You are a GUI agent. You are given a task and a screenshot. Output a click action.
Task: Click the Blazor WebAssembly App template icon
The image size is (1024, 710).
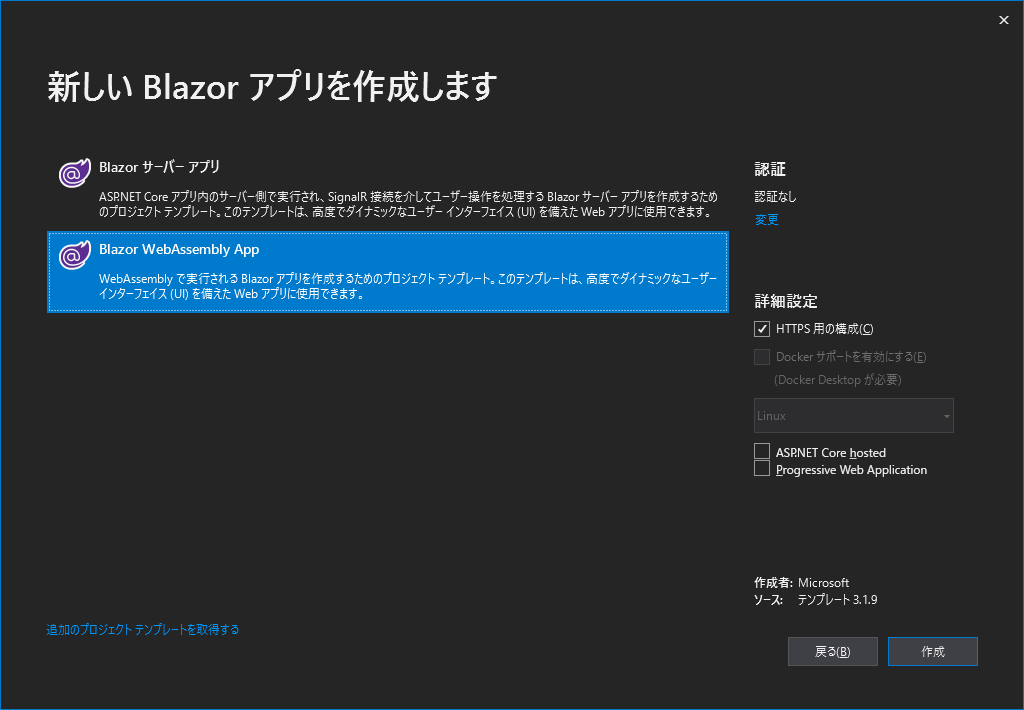74,255
